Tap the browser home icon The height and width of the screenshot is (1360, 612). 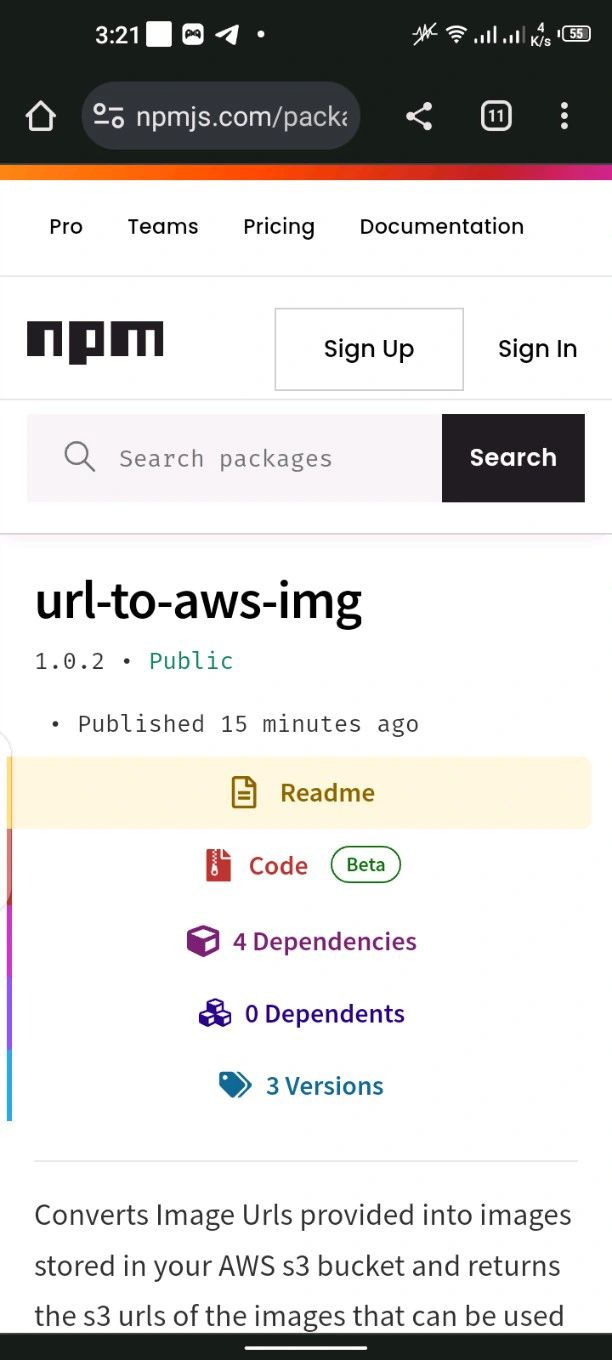(41, 117)
